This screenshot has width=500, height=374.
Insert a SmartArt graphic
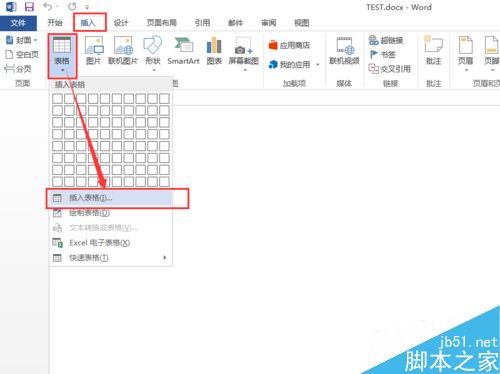183,51
